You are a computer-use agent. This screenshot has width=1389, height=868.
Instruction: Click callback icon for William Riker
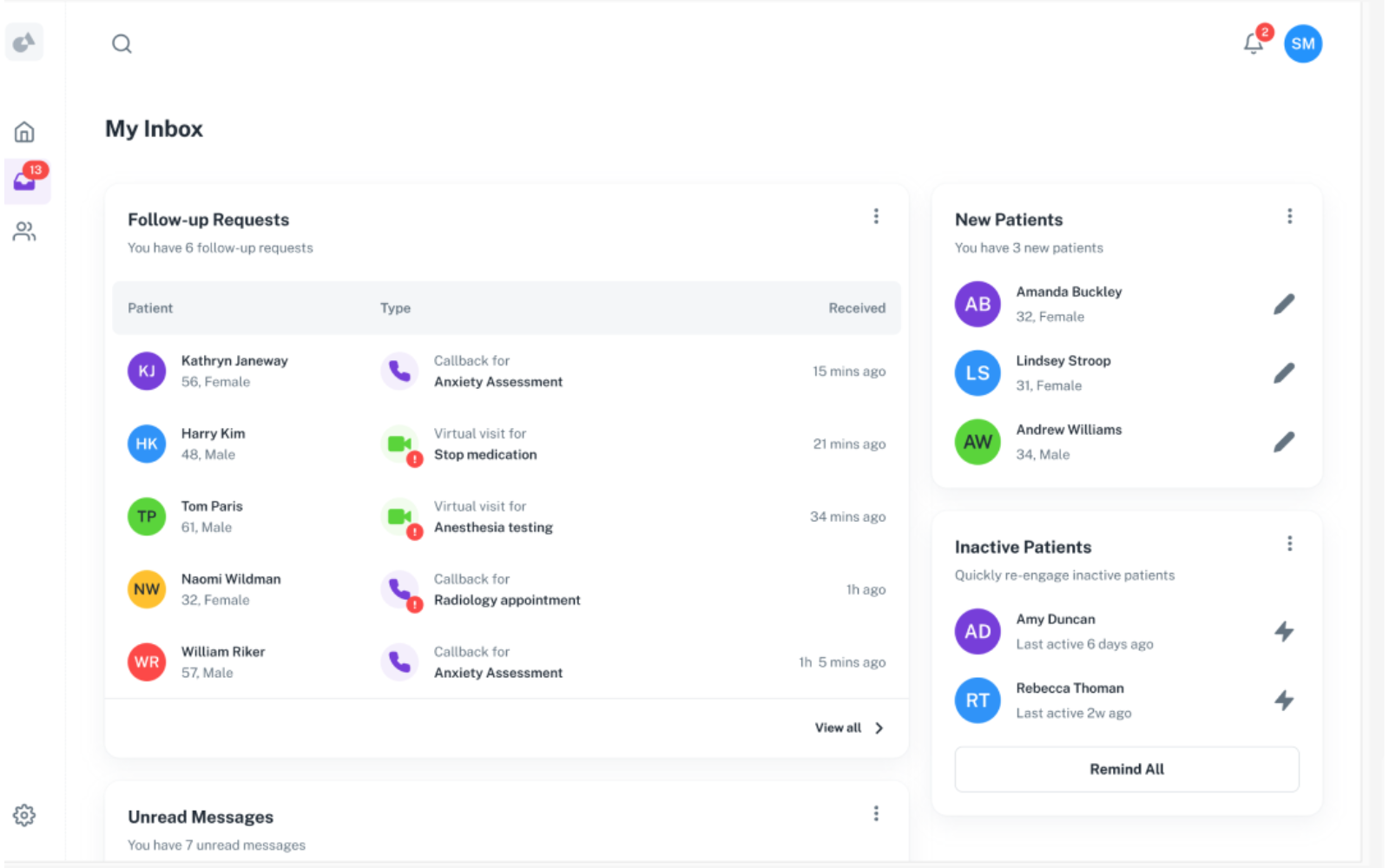[x=399, y=662]
